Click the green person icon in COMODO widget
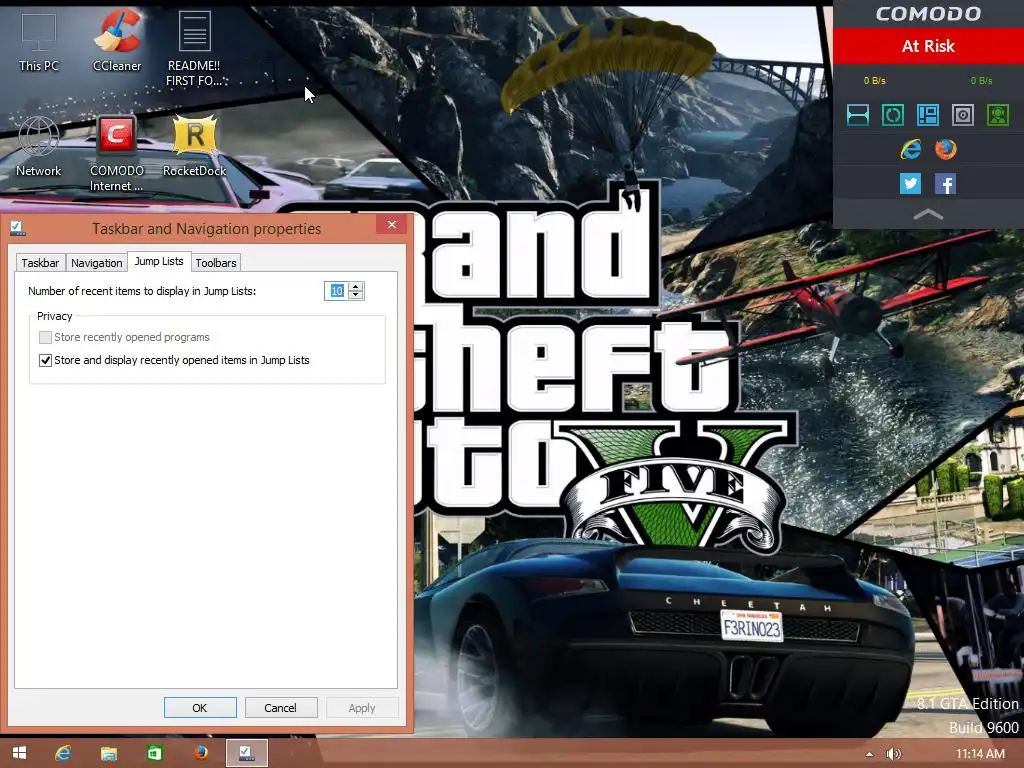The width and height of the screenshot is (1024, 768). pyautogui.click(x=998, y=115)
